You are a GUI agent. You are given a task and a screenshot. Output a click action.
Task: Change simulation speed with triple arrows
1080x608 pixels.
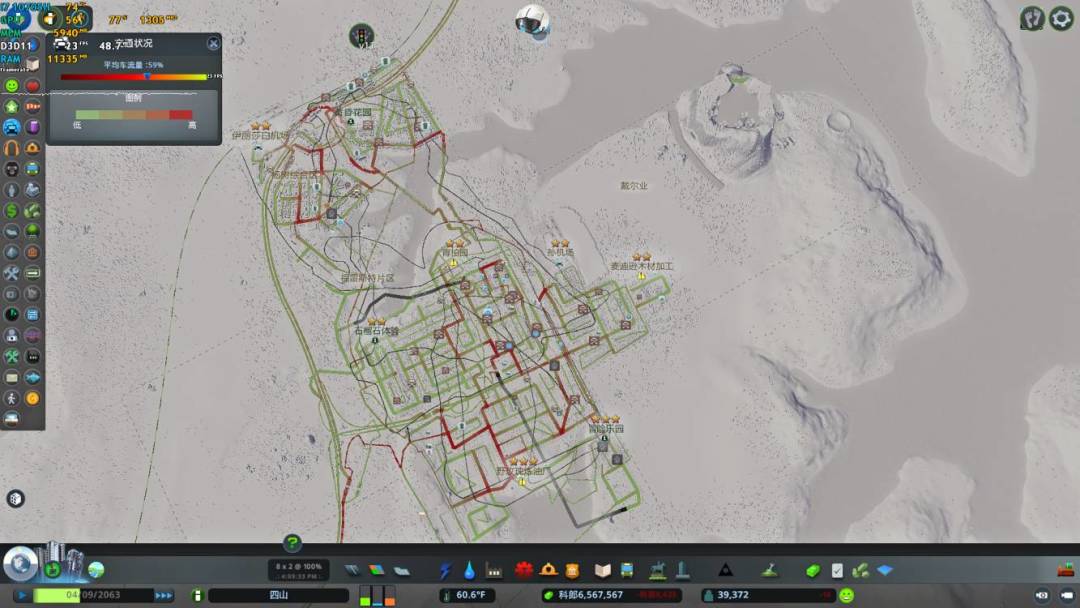click(x=164, y=595)
